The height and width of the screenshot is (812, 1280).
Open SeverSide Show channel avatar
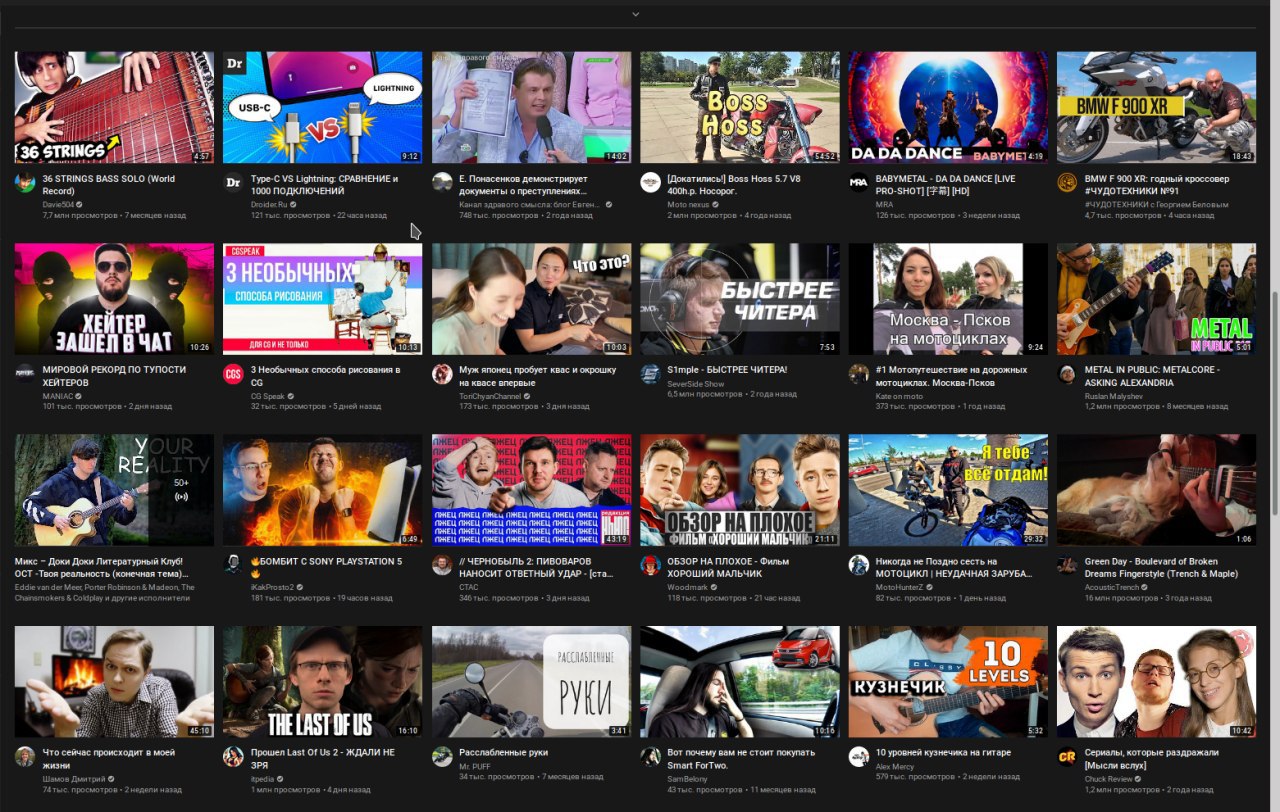[650, 374]
